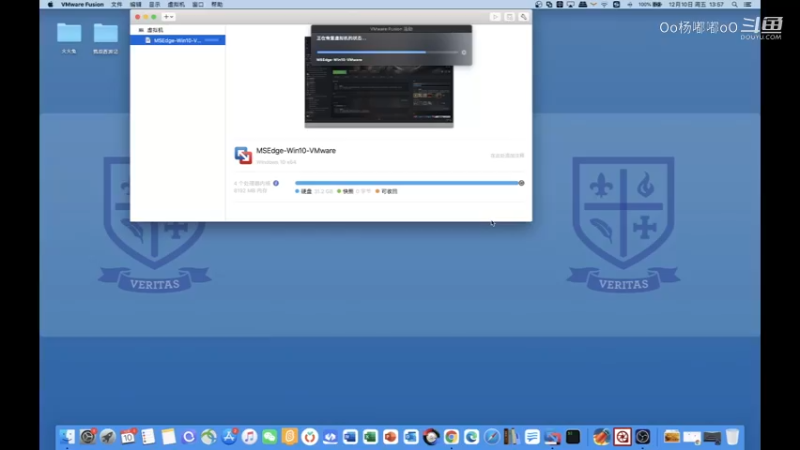The height and width of the screenshot is (450, 800).
Task: Open the 帮助 menu
Action: point(217,5)
